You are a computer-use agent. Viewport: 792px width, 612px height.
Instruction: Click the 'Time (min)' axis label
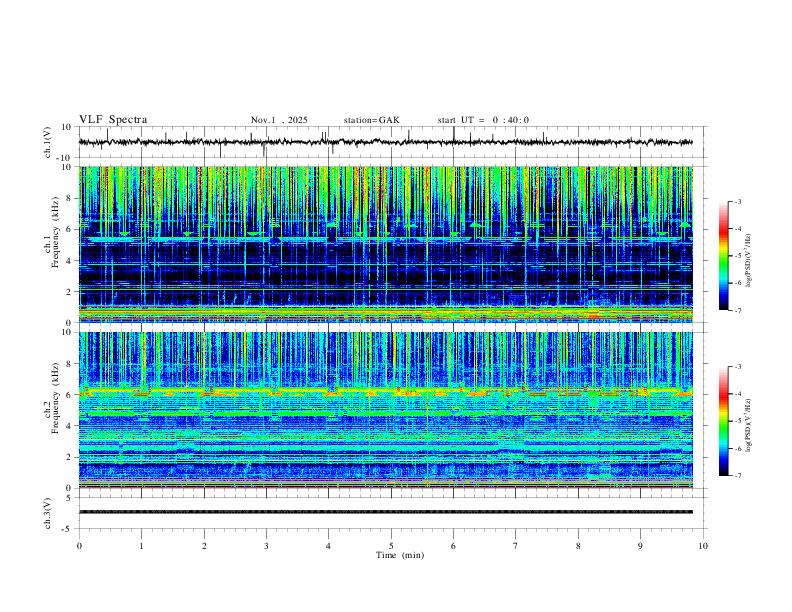click(400, 555)
